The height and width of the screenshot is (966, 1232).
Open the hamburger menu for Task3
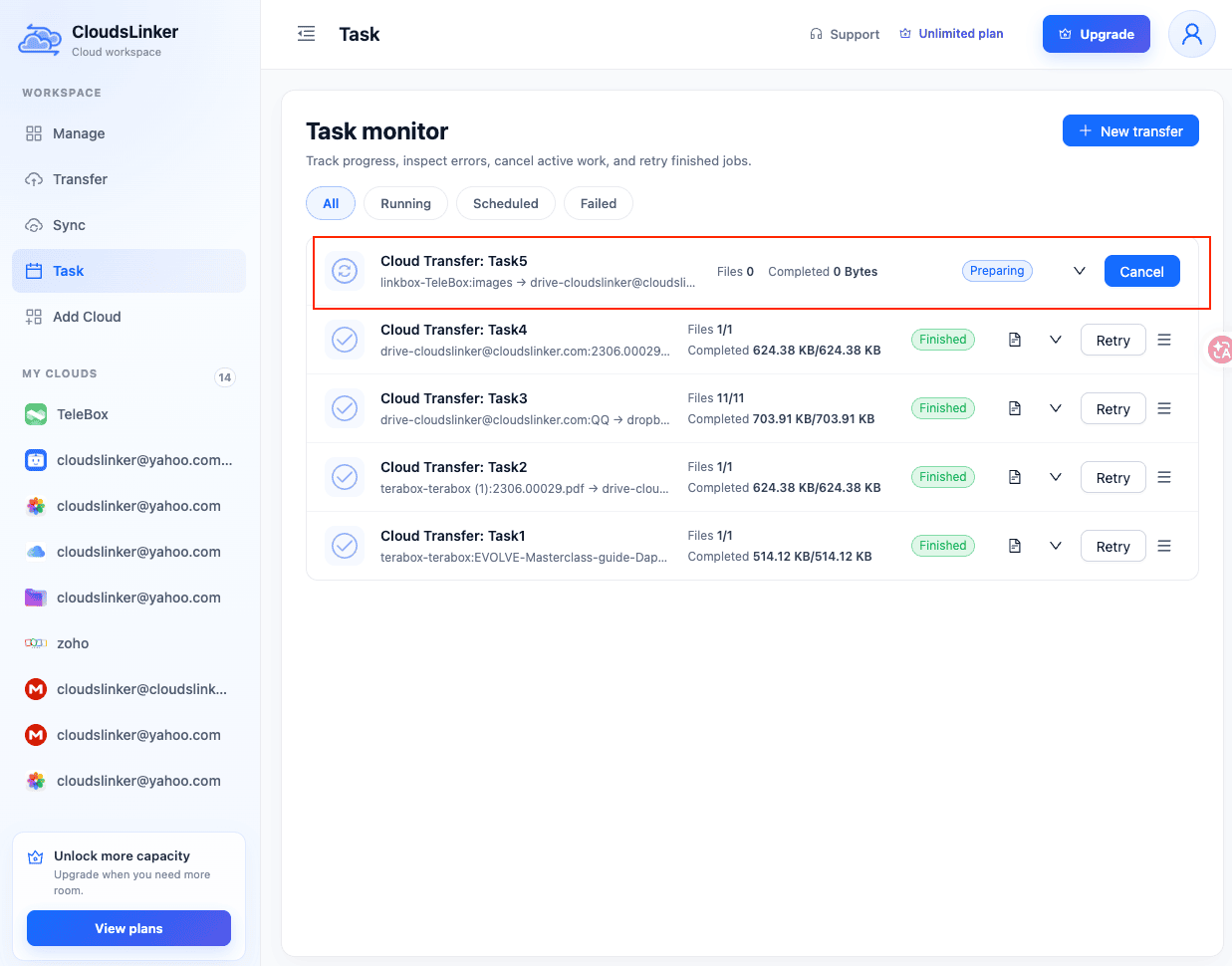pyautogui.click(x=1164, y=408)
